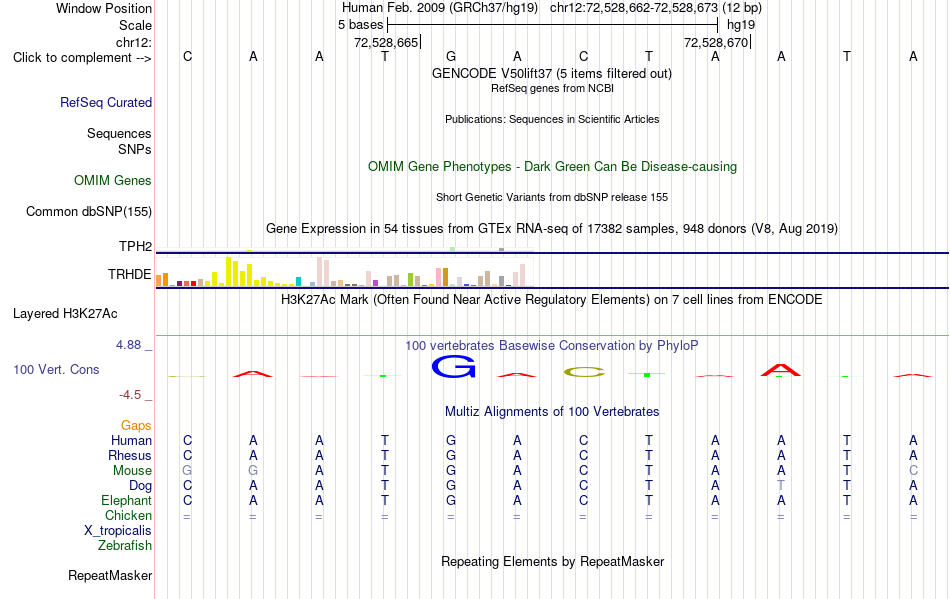This screenshot has height=599, width=950.
Task: Click base G in the reference sequence row
Action: [451, 56]
